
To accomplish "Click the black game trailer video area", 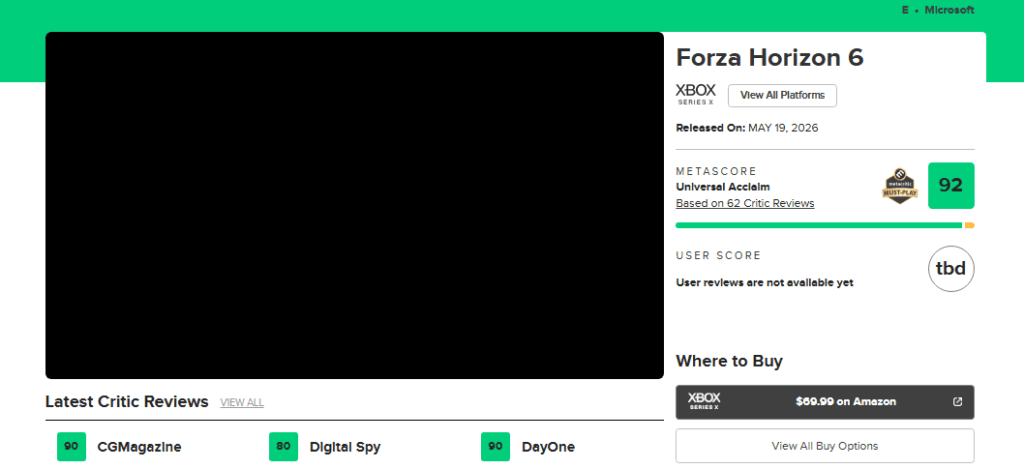I will pos(355,205).
